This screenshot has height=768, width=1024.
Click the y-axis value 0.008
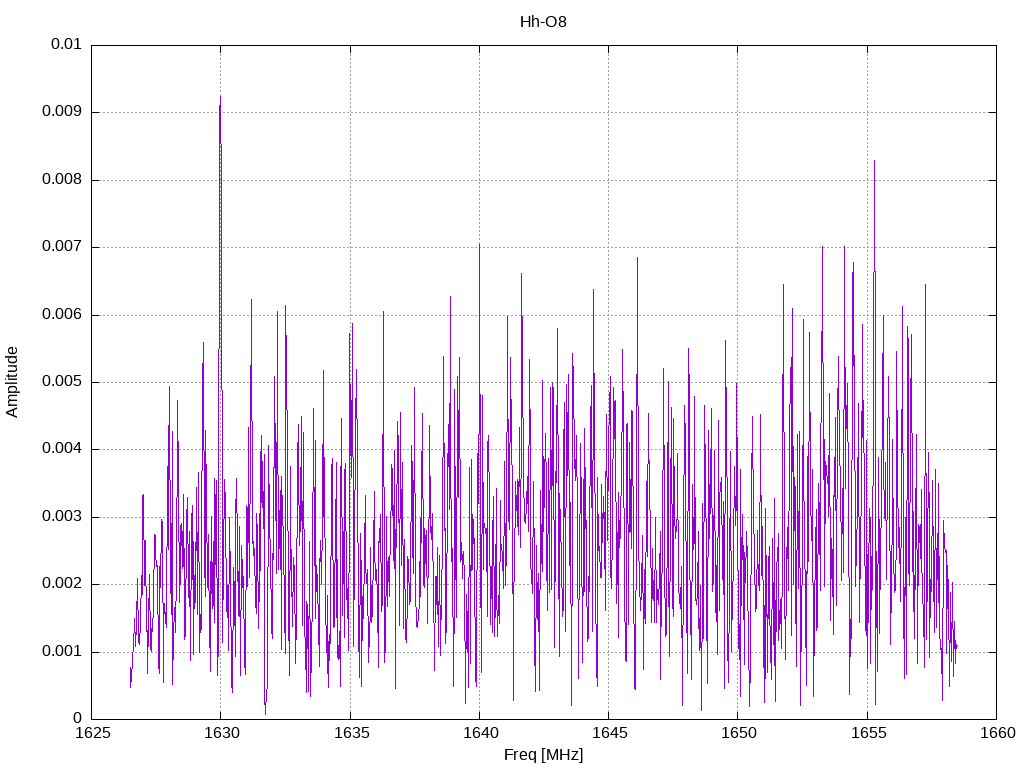pyautogui.click(x=62, y=180)
